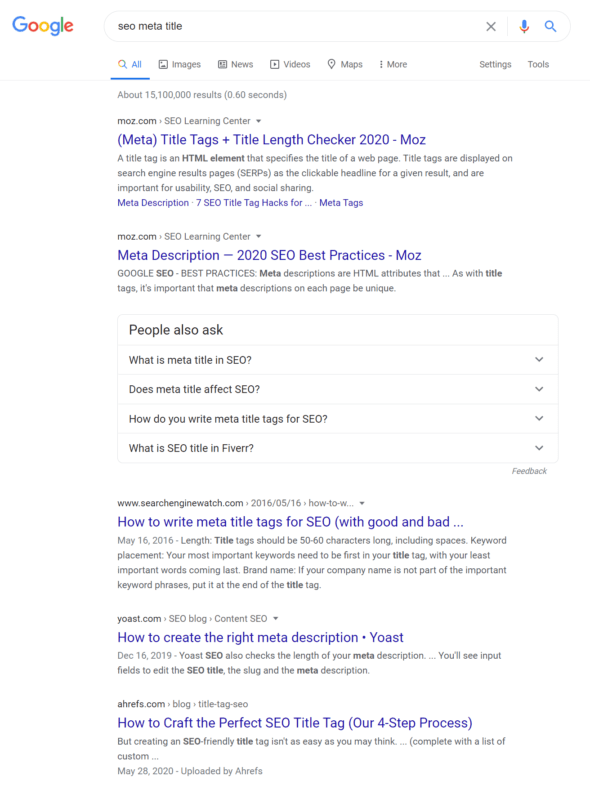Open the More options menu

393,64
